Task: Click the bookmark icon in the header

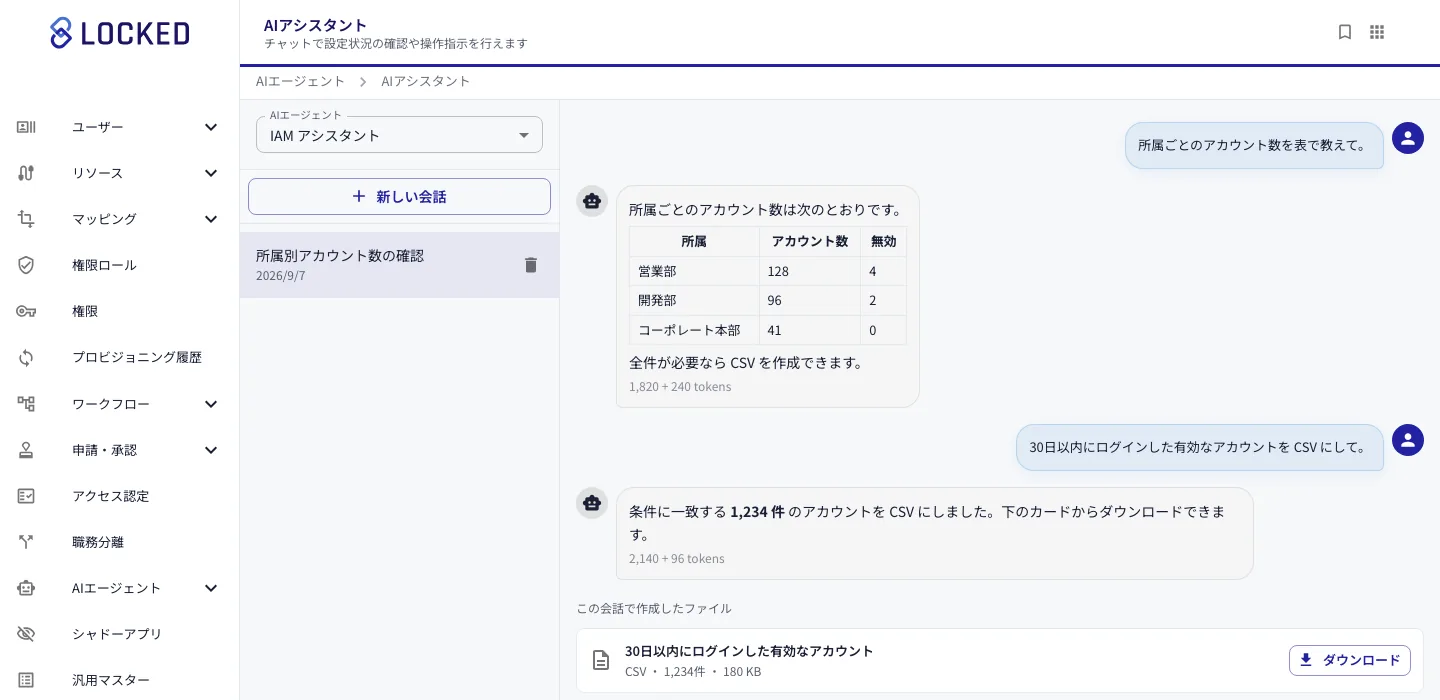Action: click(x=1345, y=32)
